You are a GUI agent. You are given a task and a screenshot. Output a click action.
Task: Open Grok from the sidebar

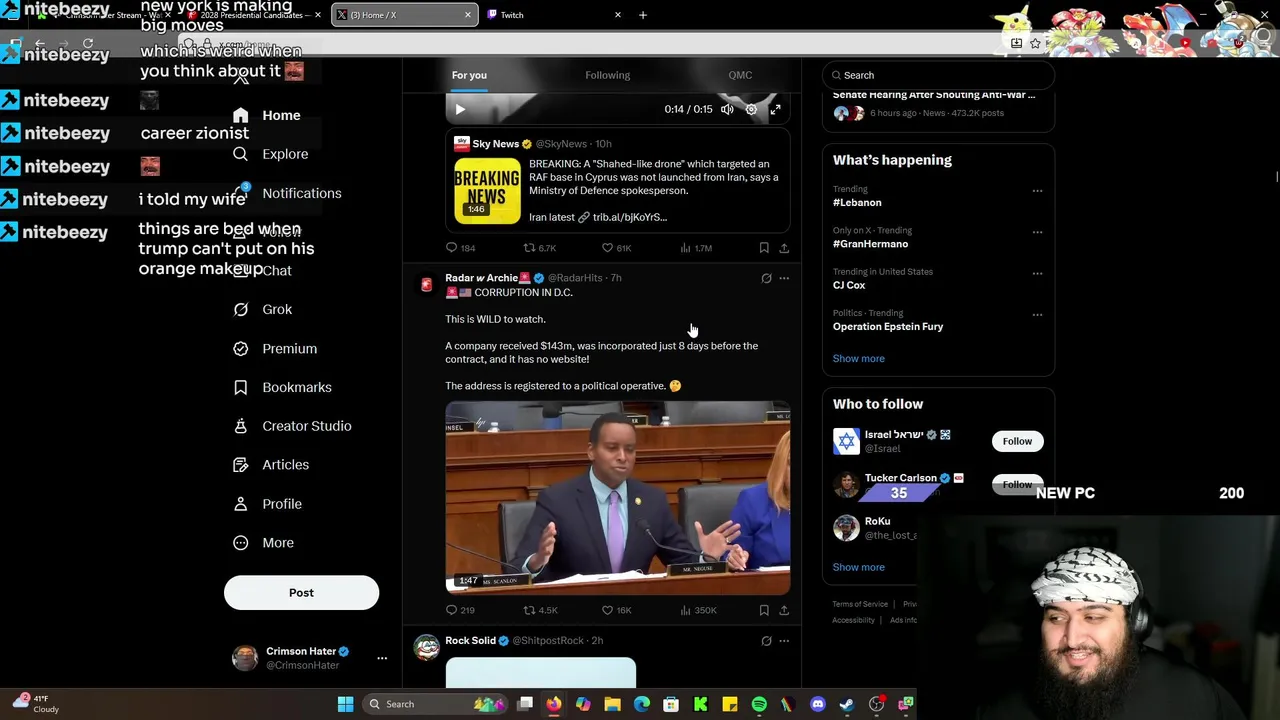pos(263,310)
